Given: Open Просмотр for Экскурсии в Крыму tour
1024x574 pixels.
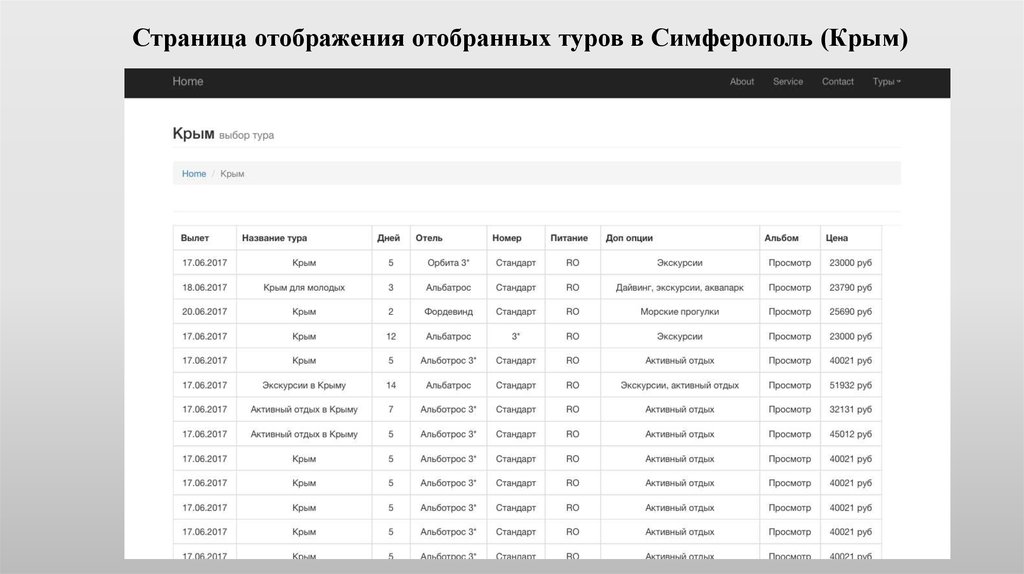Looking at the screenshot, I should coord(789,385).
